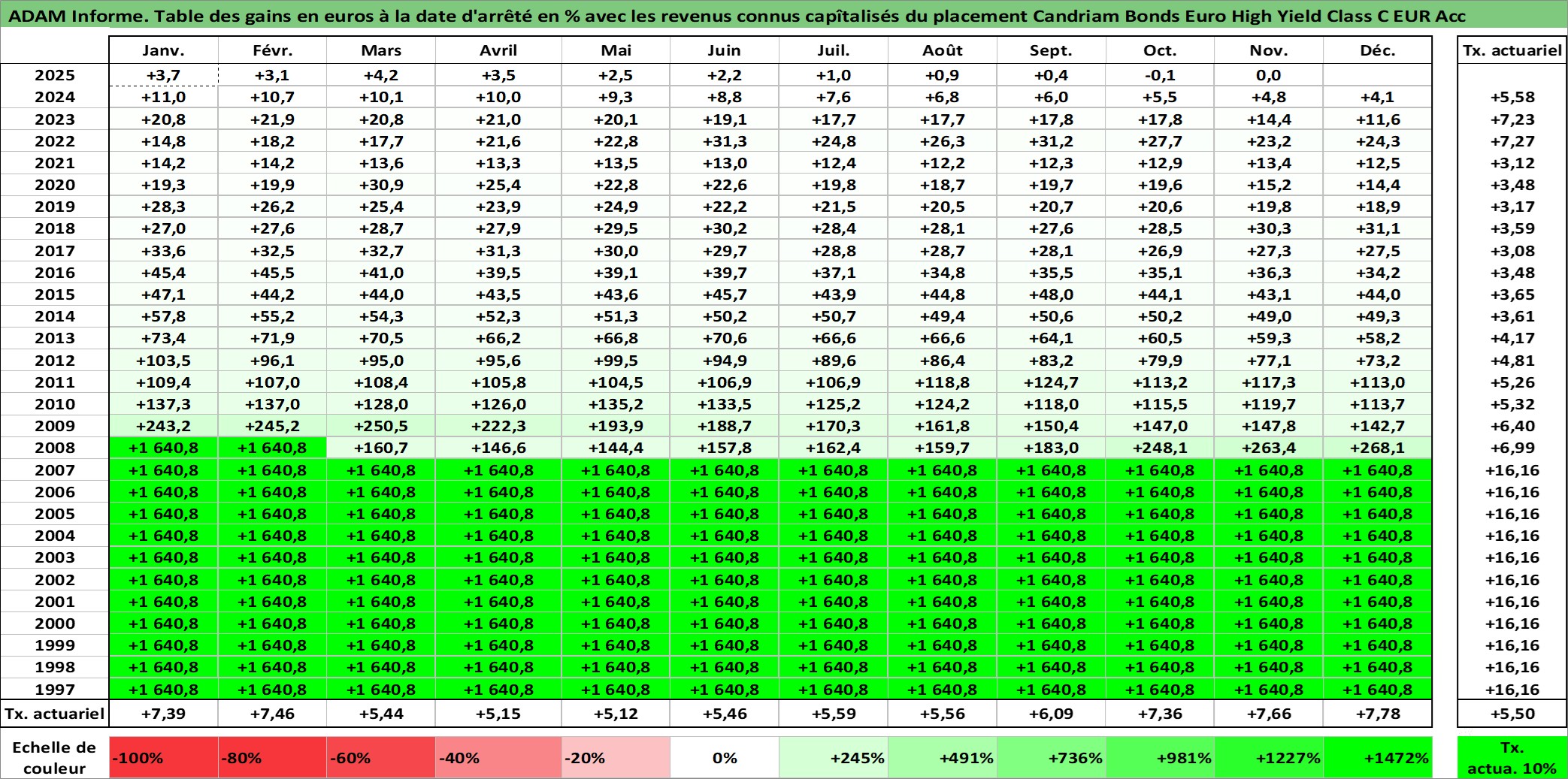Click the 2008 row label

coord(55,448)
